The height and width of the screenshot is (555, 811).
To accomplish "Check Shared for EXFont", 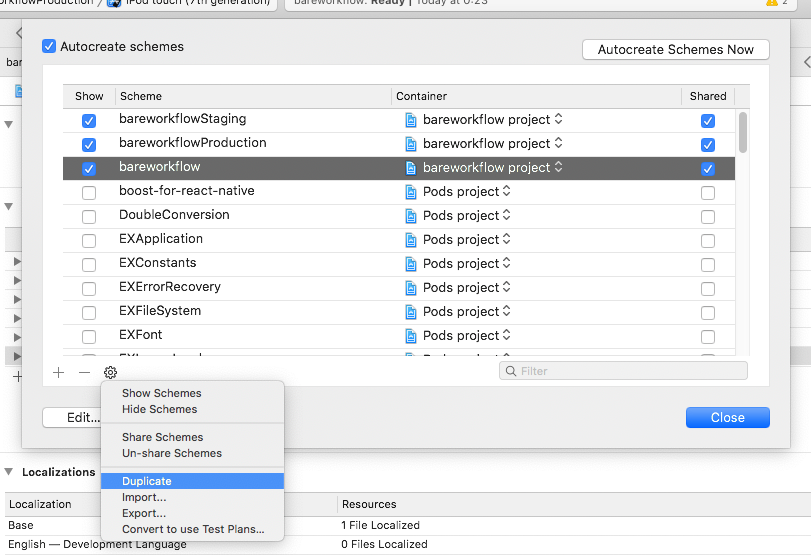I will (x=708, y=337).
